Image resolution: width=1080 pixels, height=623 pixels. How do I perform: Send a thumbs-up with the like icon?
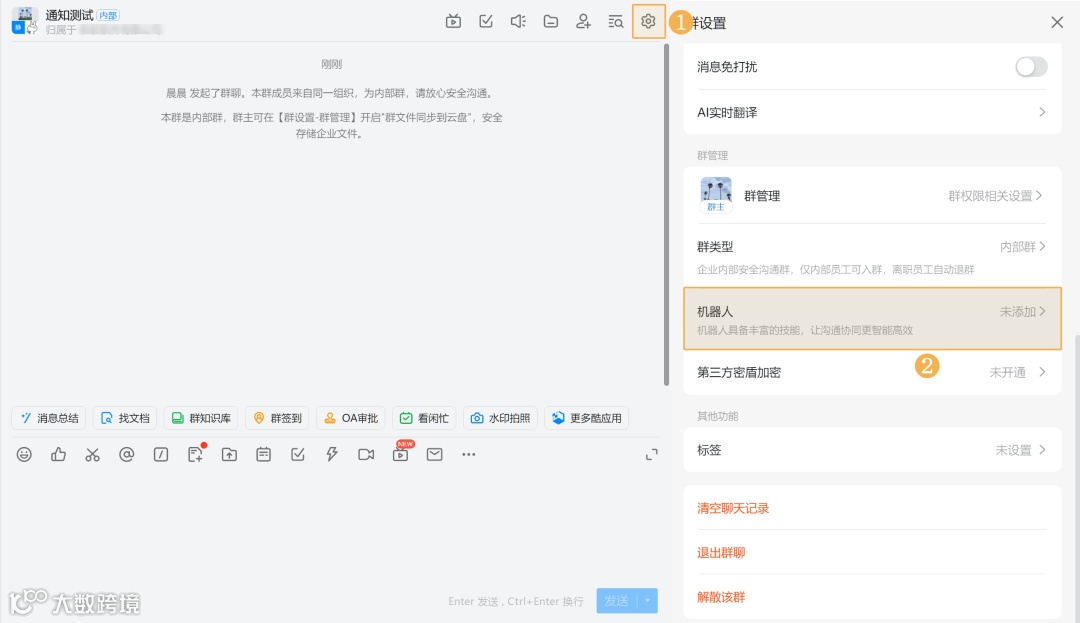[x=58, y=454]
